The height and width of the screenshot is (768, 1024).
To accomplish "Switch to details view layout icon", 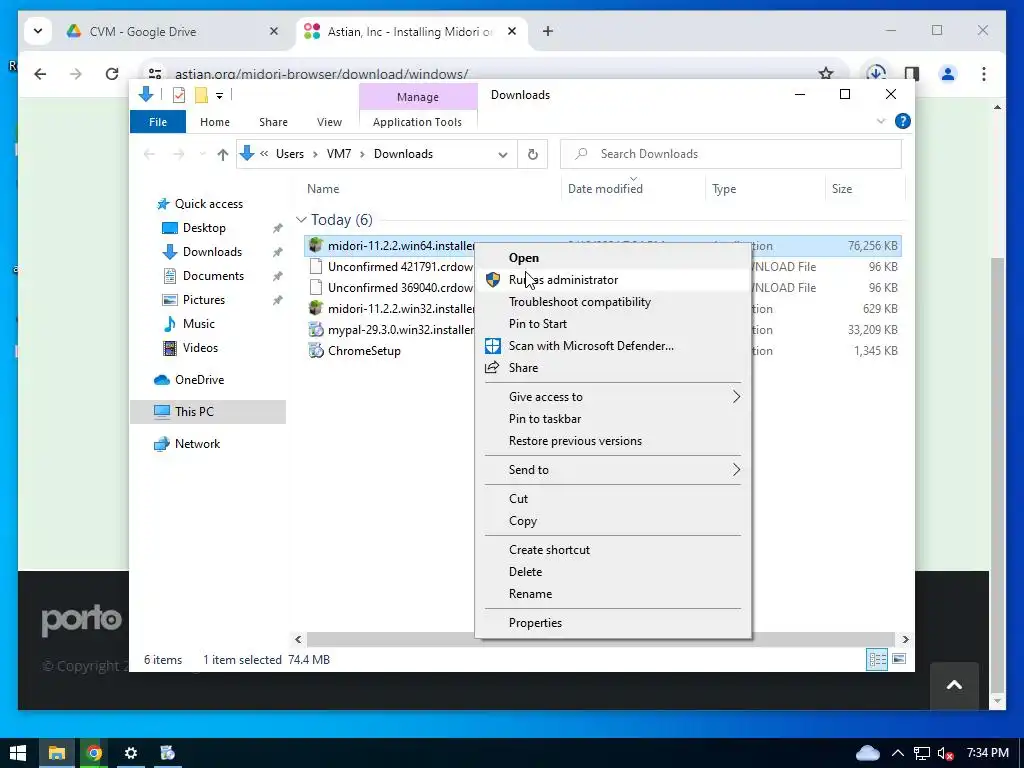I will pos(876,660).
